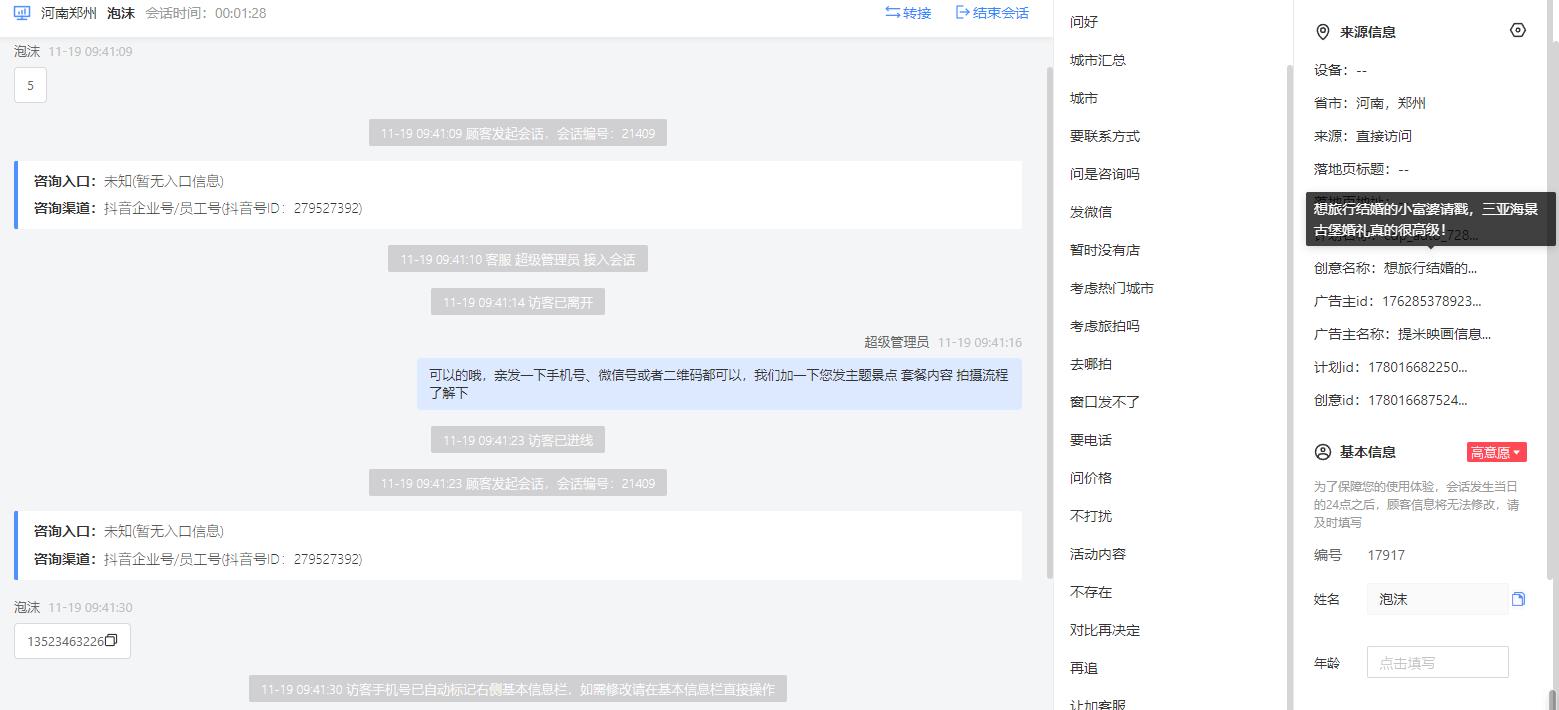The width and height of the screenshot is (1559, 710).
Task: Select the 问是咨询吗 quick reply
Action: click(1105, 174)
